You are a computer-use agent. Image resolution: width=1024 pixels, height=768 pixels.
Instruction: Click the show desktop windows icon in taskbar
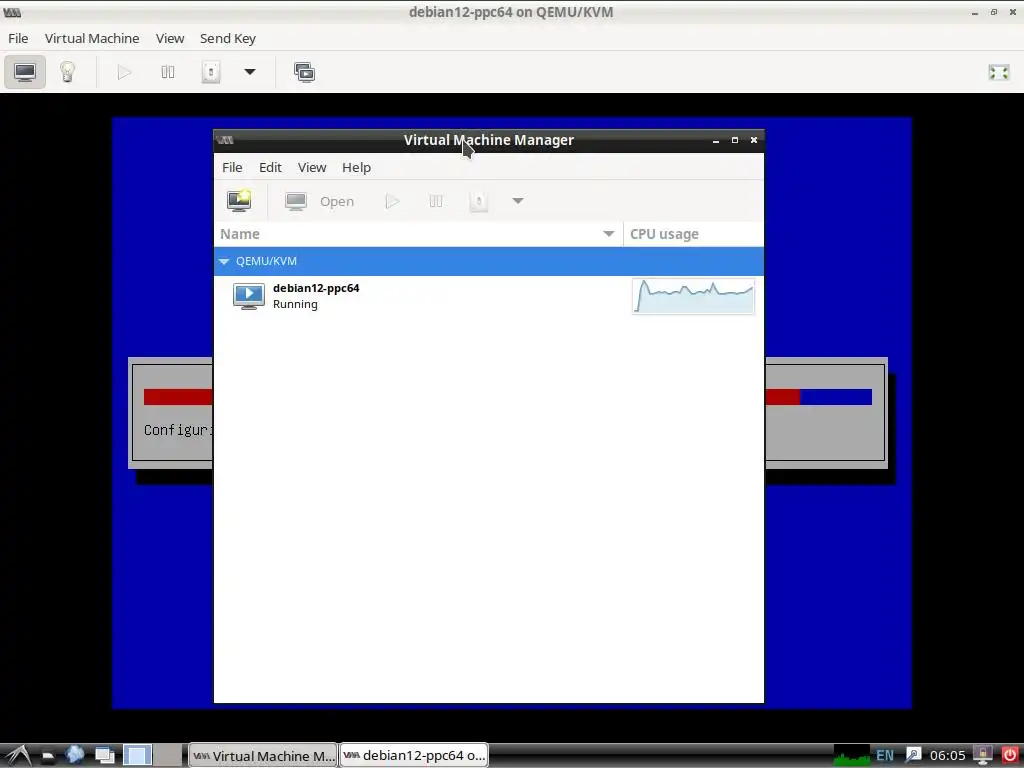click(104, 756)
